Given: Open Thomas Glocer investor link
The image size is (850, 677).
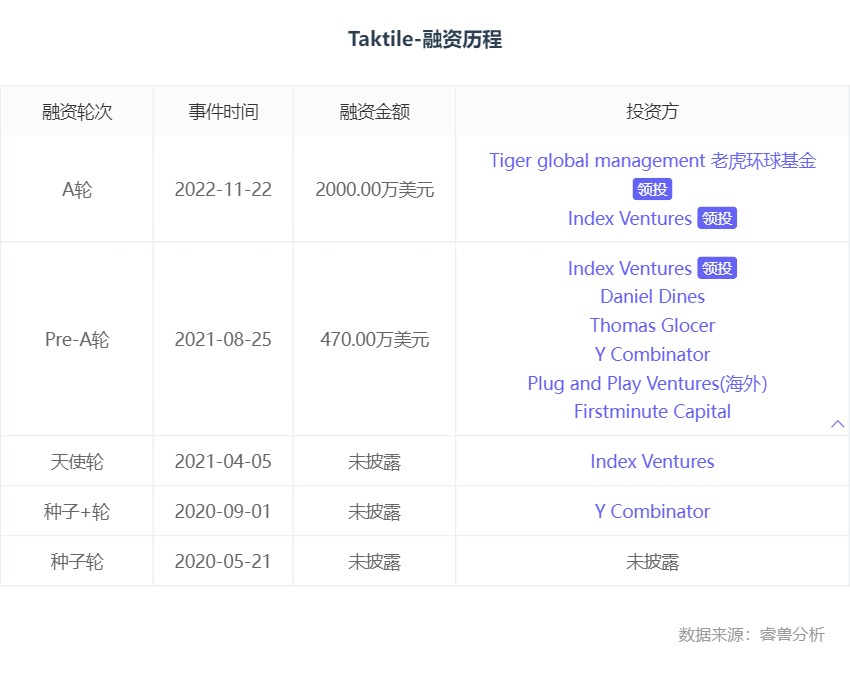Looking at the screenshot, I should (x=652, y=325).
